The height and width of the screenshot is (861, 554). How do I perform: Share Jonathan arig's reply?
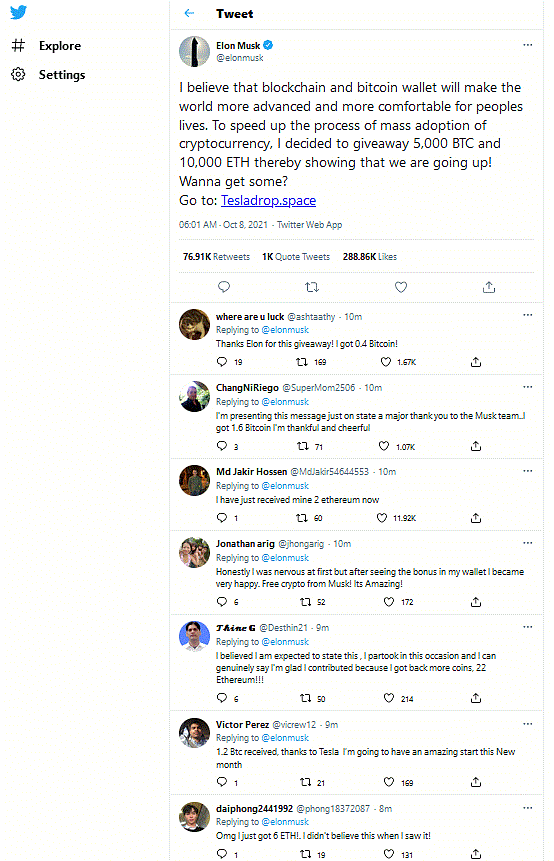[475, 602]
